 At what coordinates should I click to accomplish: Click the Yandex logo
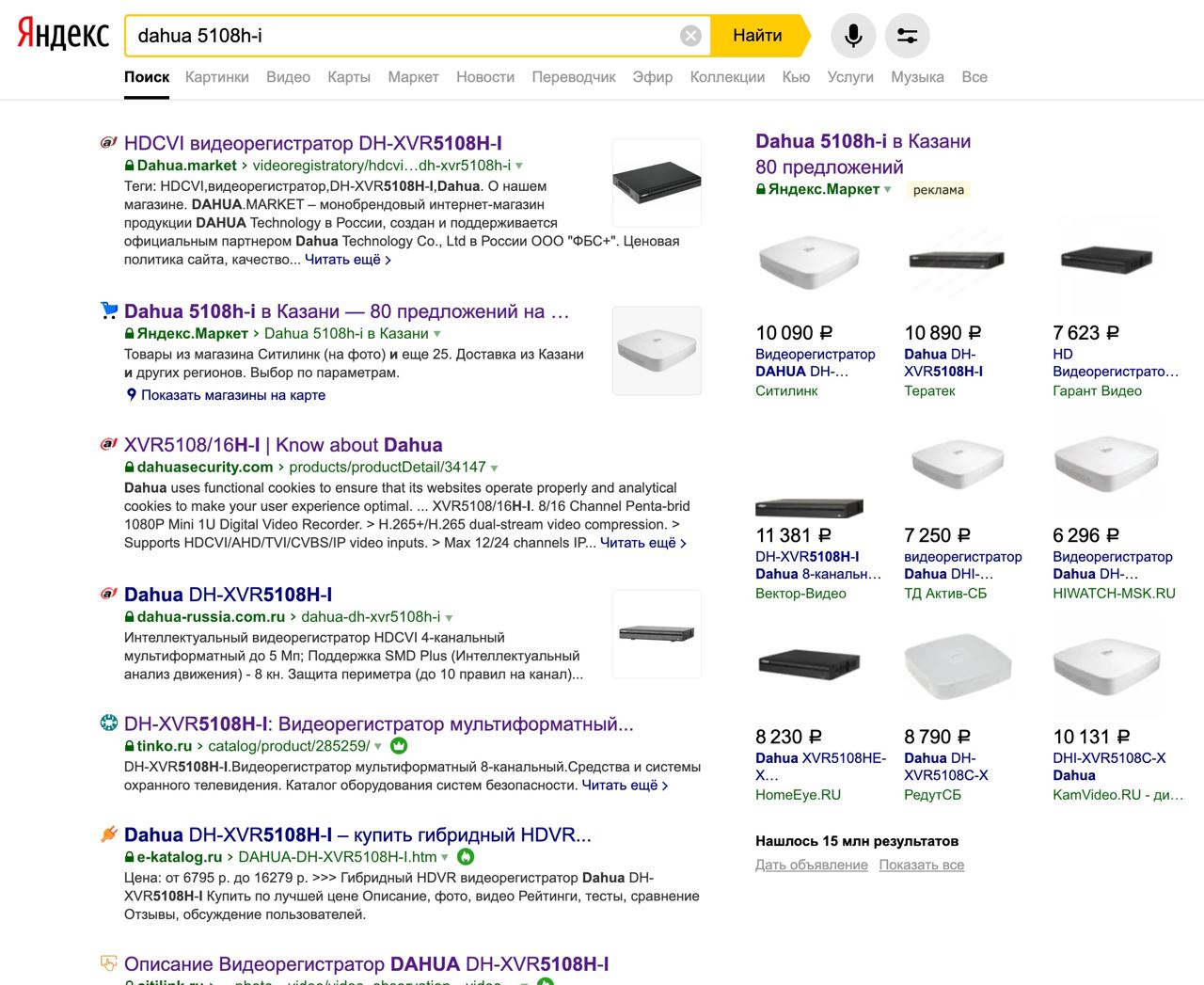(x=63, y=35)
